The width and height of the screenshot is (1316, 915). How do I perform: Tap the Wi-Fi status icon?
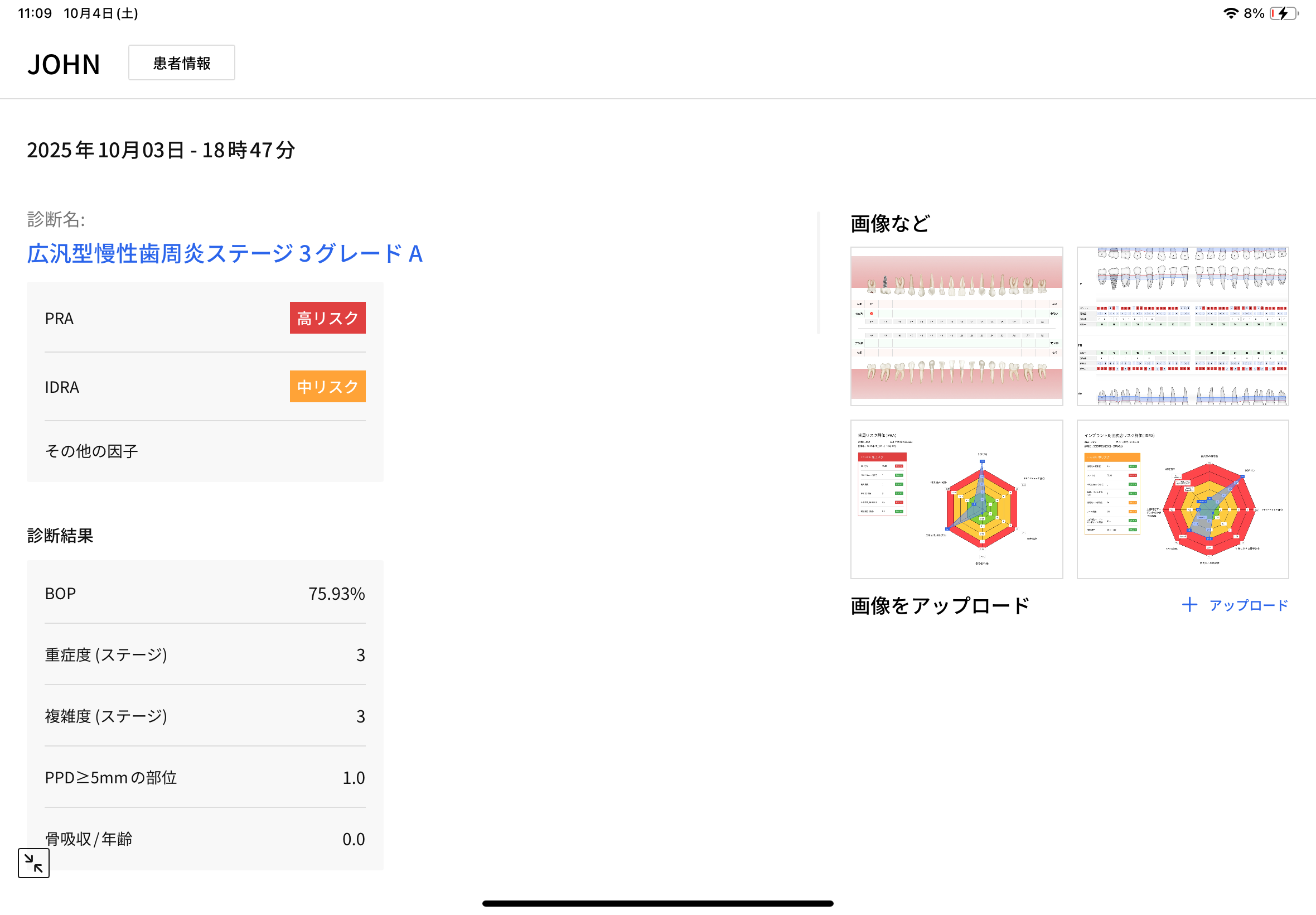[1230, 13]
